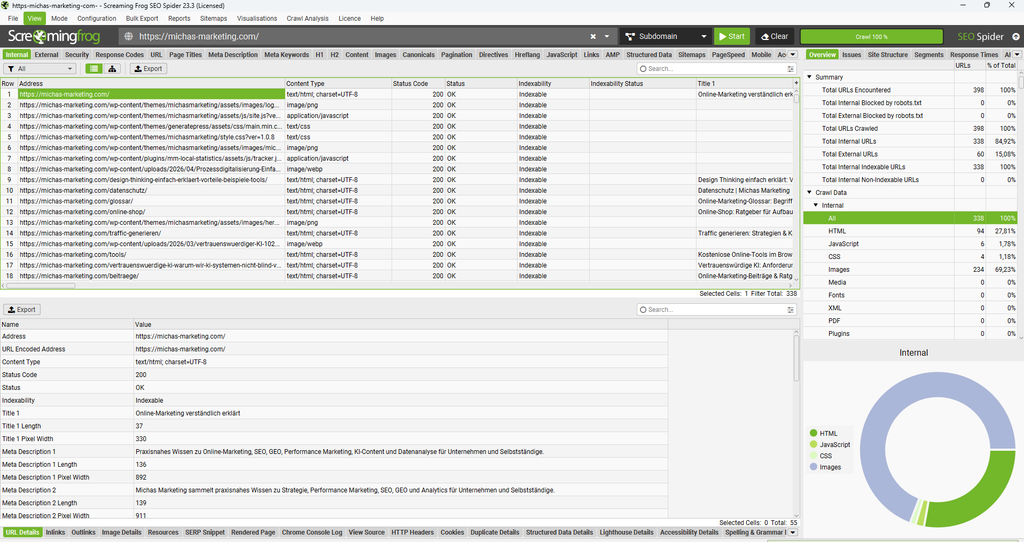This screenshot has width=1024, height=542.
Task: Show more main tabs dropdown arrow
Action: (x=793, y=55)
